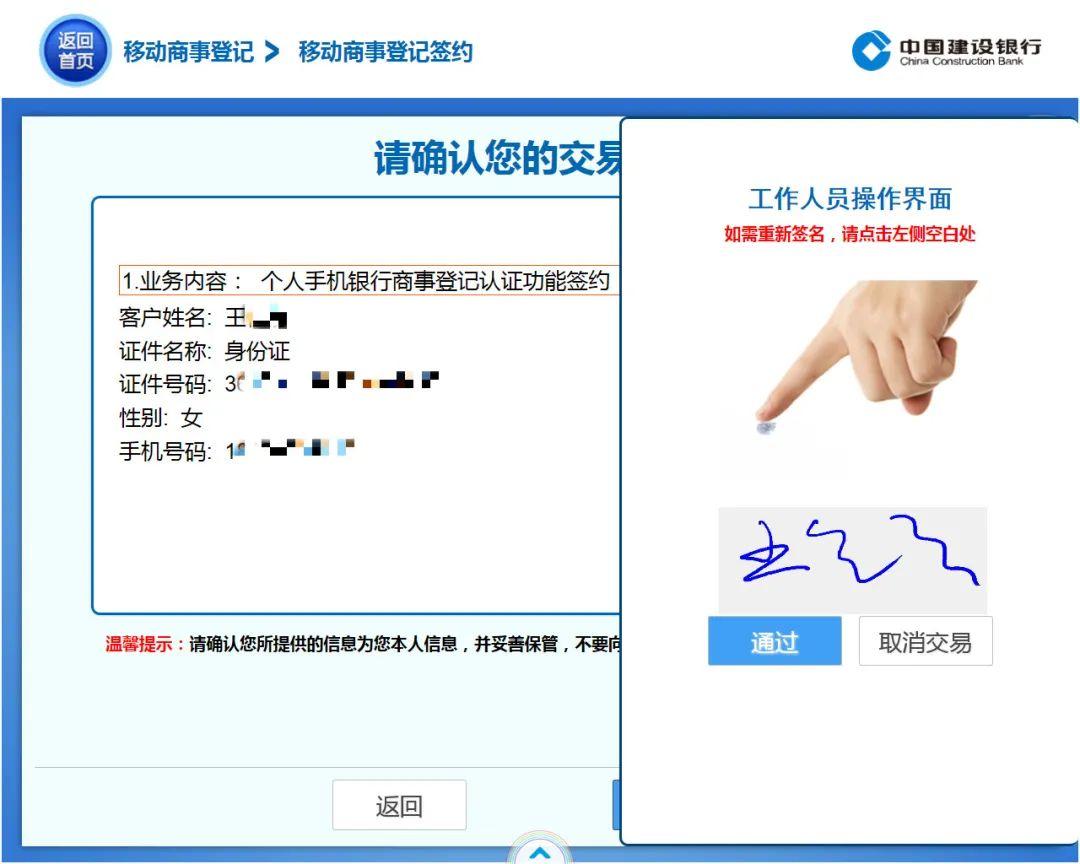Screen dimensions: 1080x864
Task: Open the 移动商事登记 breadcrumb link
Action: tap(188, 52)
